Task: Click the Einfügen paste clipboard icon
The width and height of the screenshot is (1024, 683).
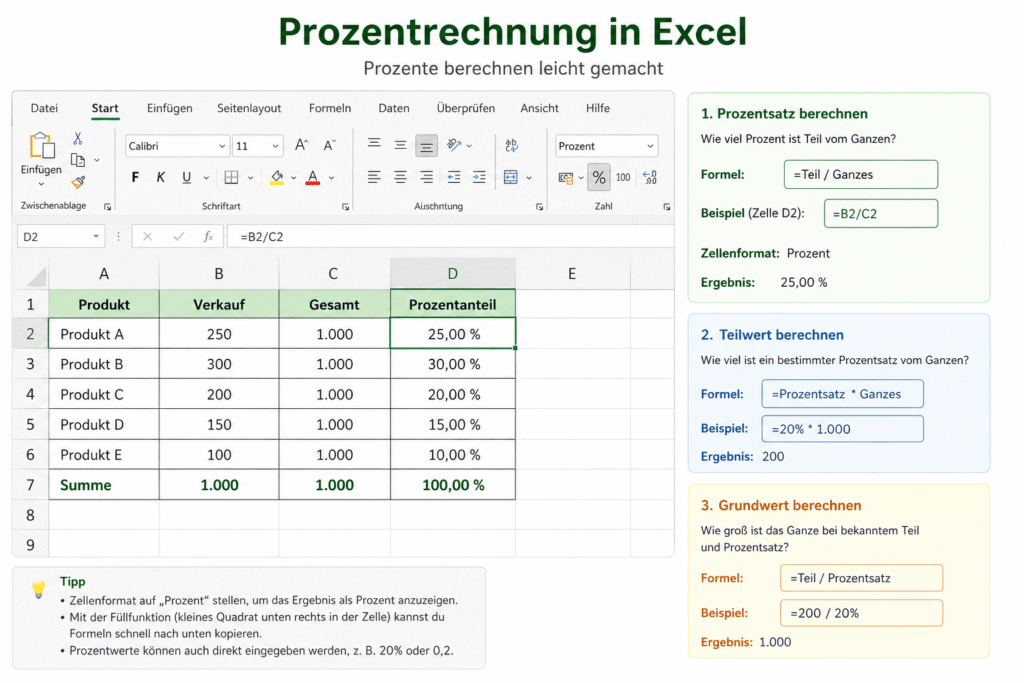Action: 42,145
